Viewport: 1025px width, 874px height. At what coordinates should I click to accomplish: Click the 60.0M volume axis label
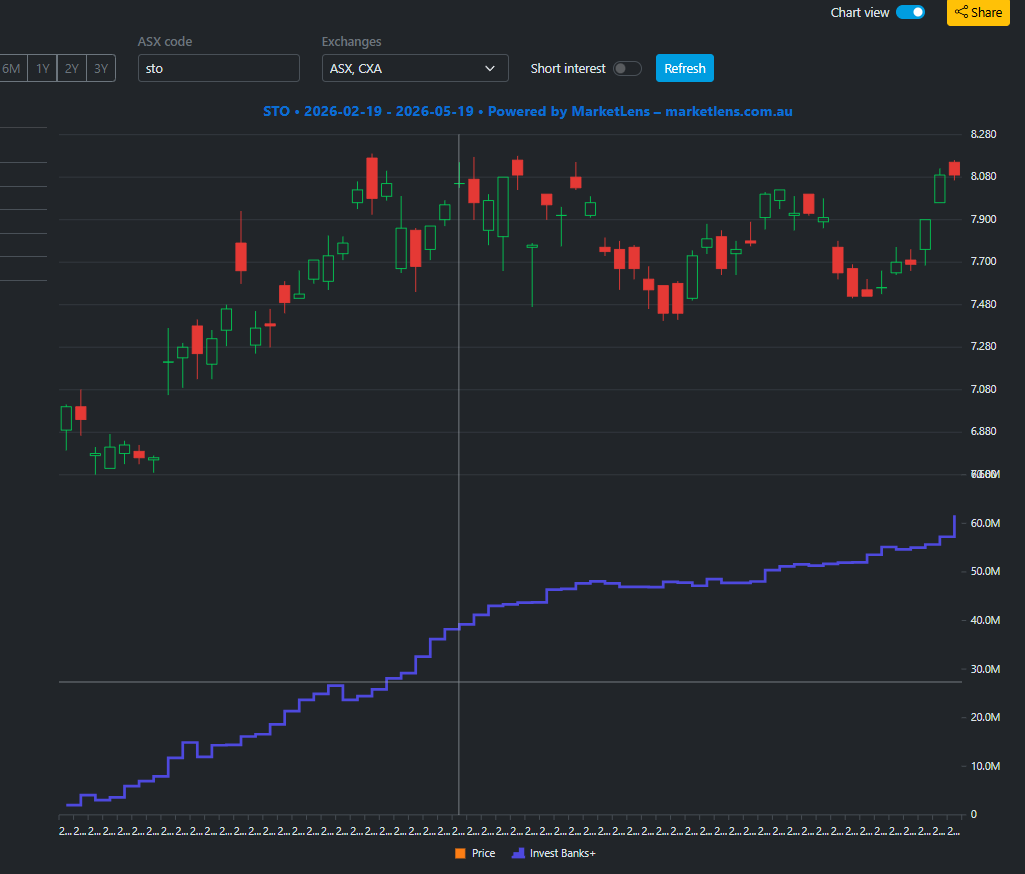coord(985,523)
